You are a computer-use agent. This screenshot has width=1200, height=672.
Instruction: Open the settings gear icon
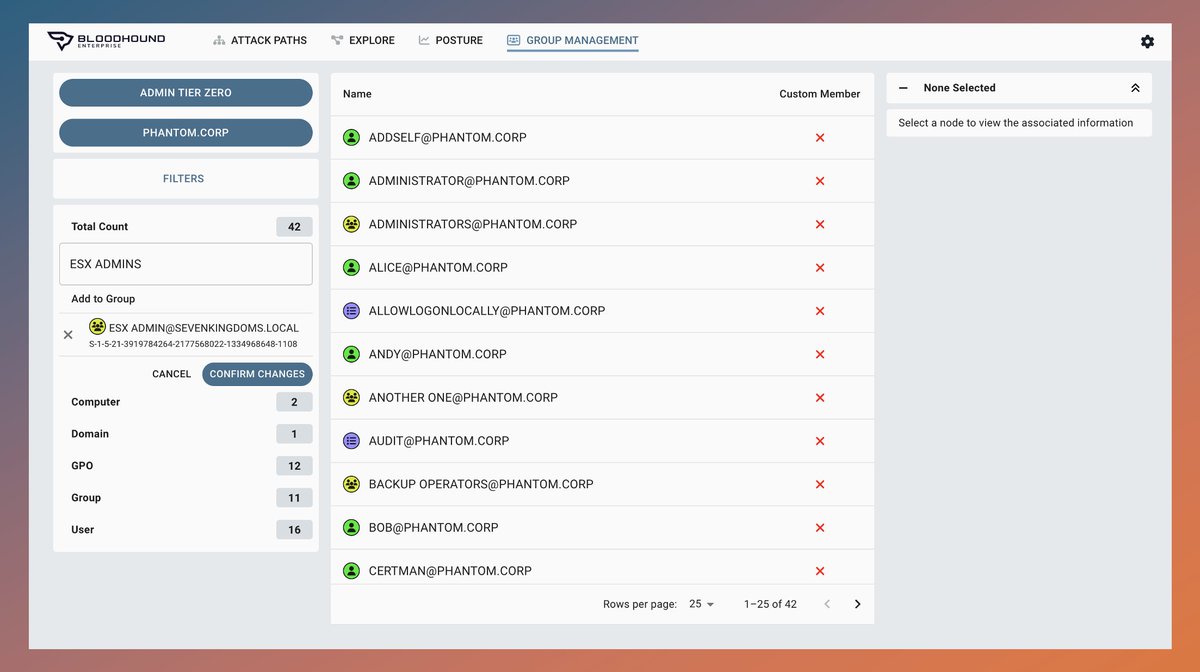(x=1147, y=41)
